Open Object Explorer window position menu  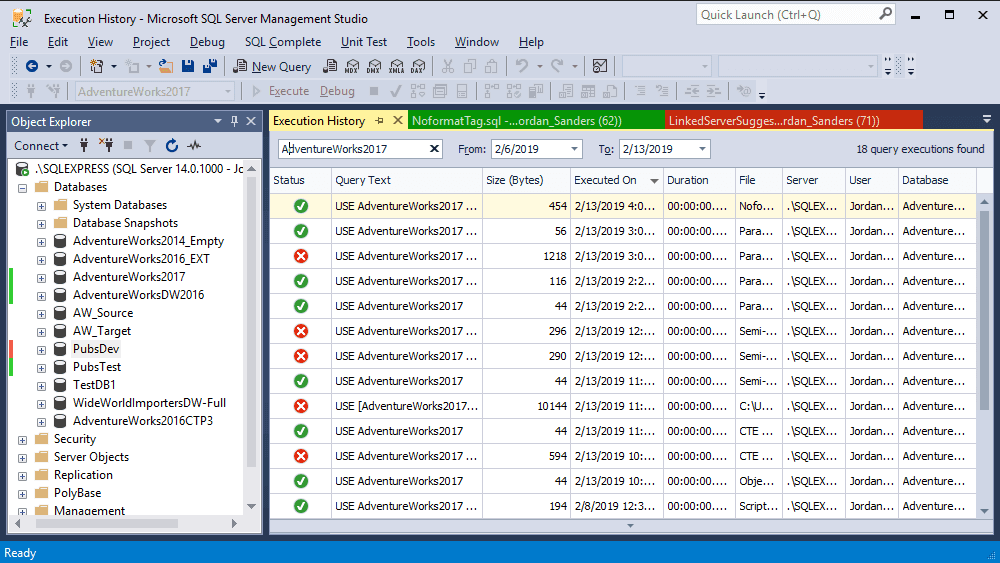217,121
